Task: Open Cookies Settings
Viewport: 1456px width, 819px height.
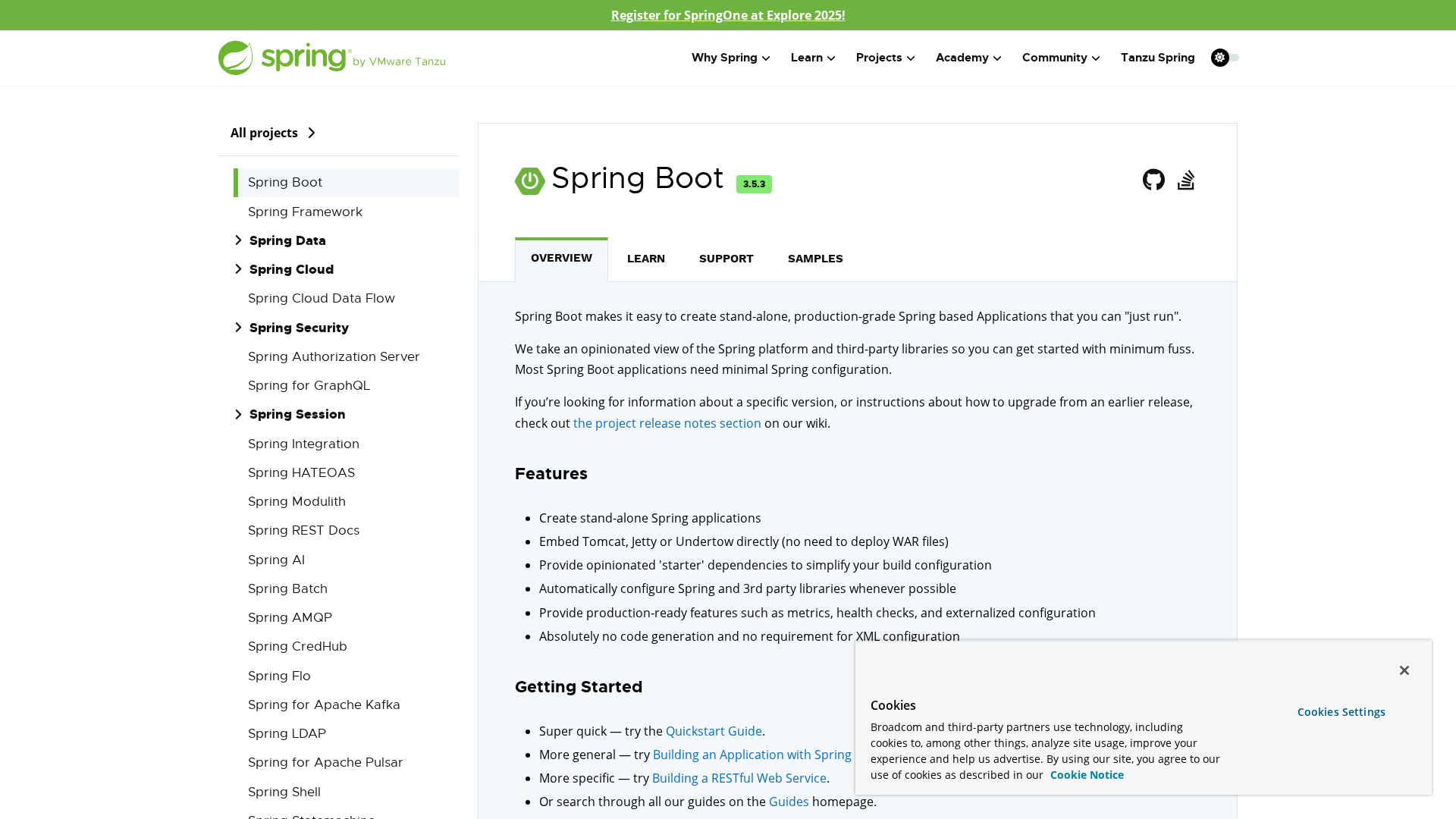Action: pos(1341,712)
